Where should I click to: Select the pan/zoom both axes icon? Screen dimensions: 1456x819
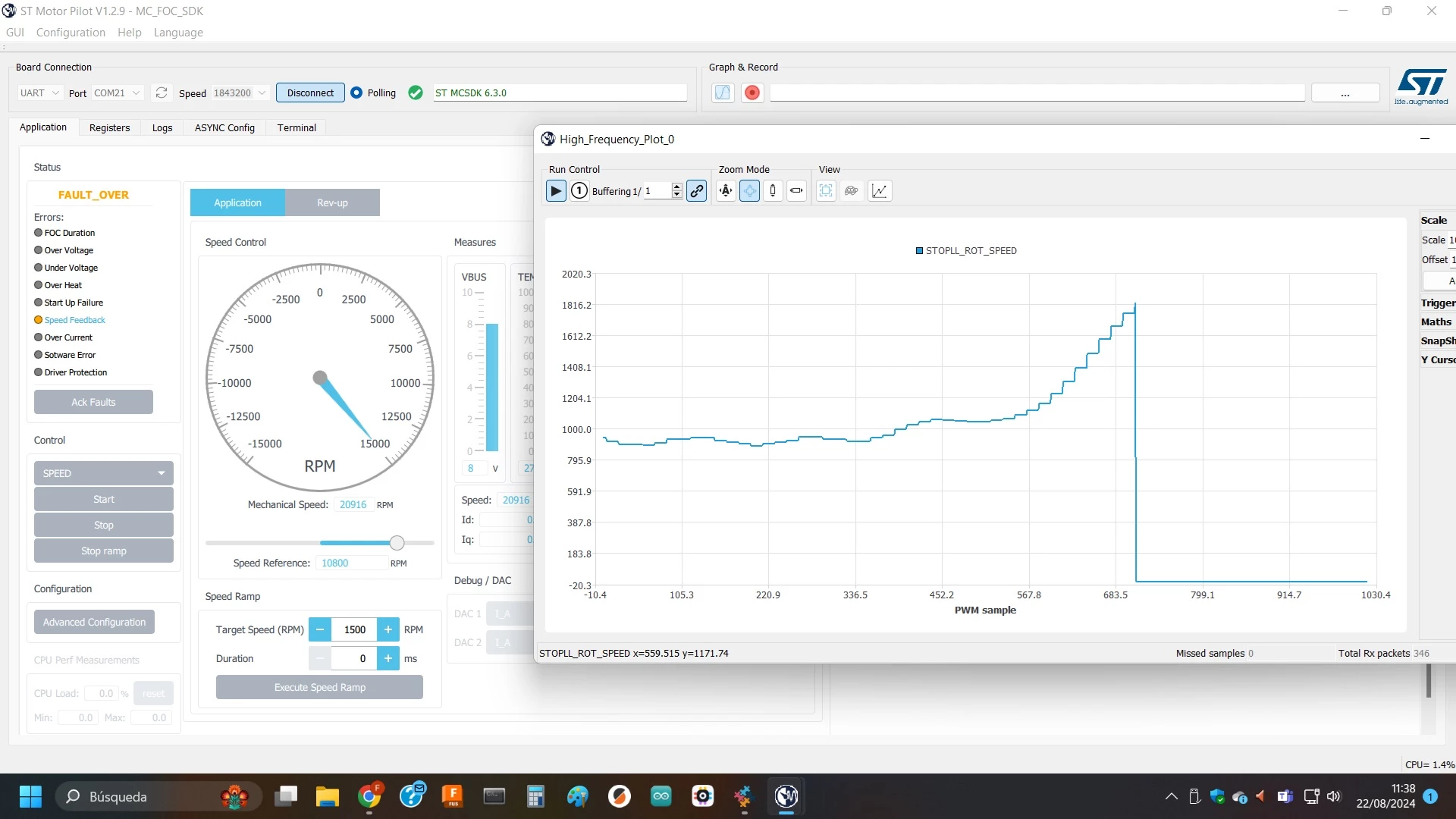pos(749,191)
